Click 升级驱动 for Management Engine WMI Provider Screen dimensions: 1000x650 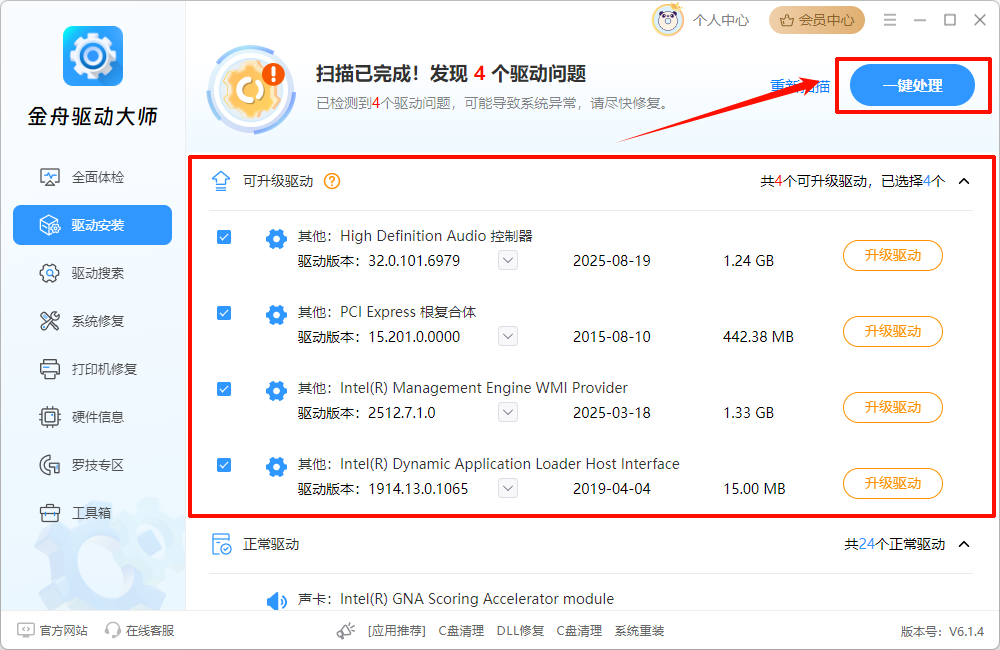click(892, 407)
